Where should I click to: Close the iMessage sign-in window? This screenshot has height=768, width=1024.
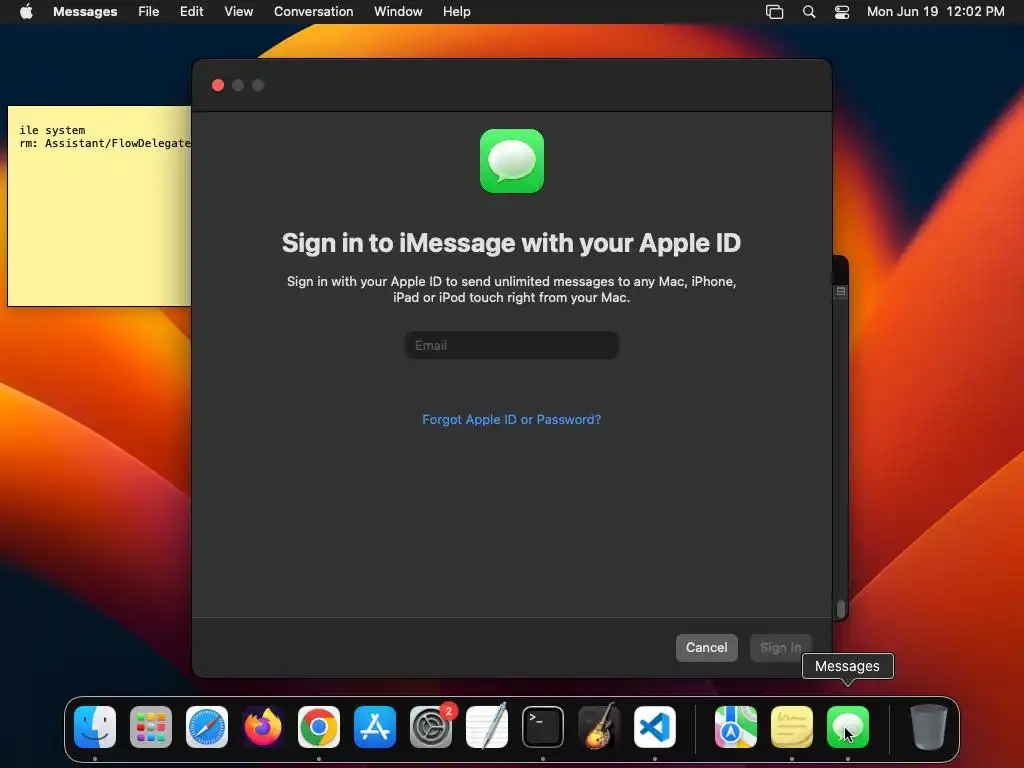[x=218, y=86]
